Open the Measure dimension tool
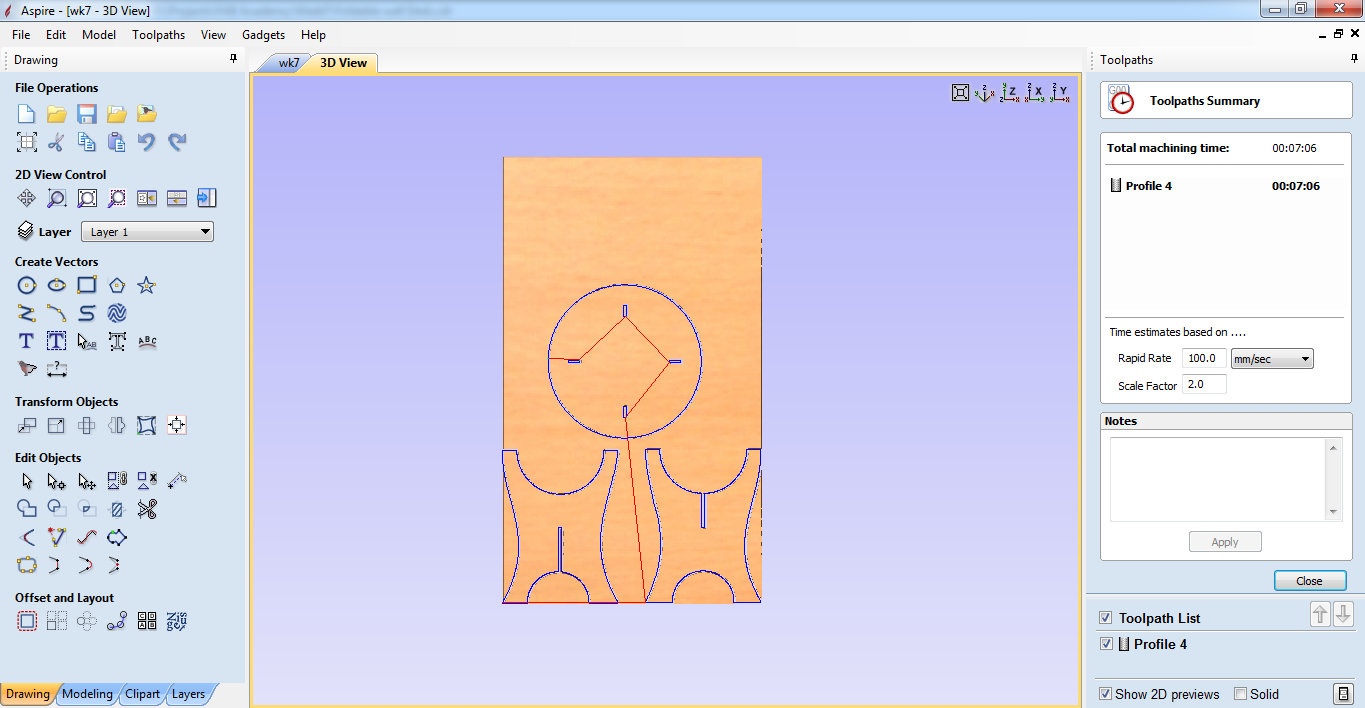 pyautogui.click(x=57, y=369)
